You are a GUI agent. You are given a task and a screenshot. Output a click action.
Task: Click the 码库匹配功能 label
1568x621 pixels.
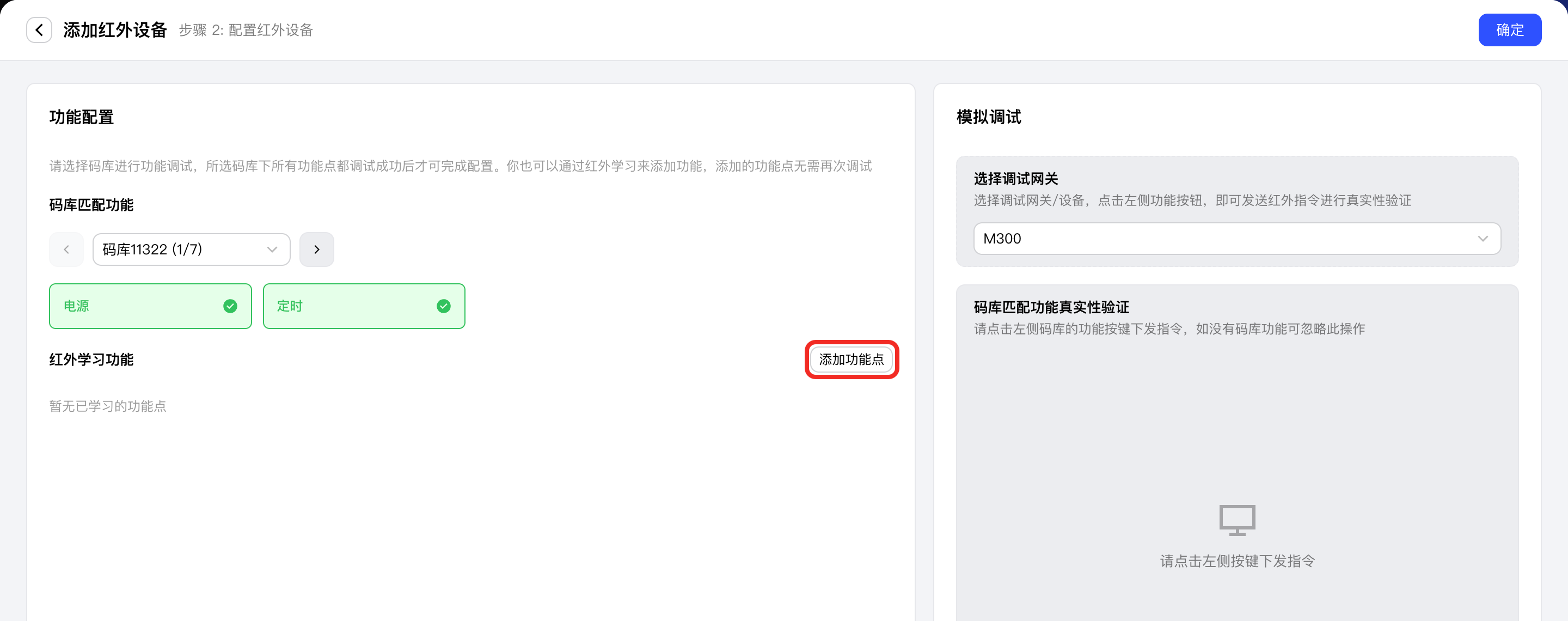point(91,205)
